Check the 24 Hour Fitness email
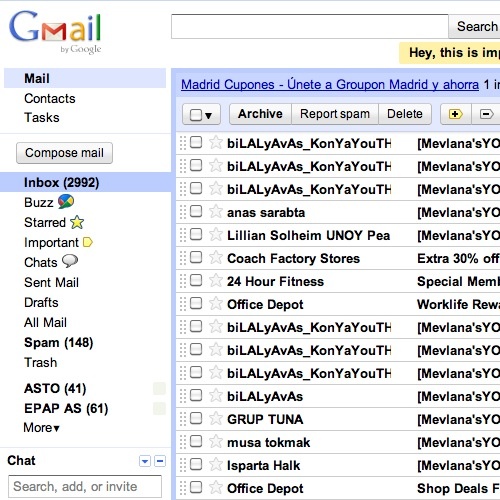Image resolution: width=500 pixels, height=500 pixels. click(x=196, y=280)
